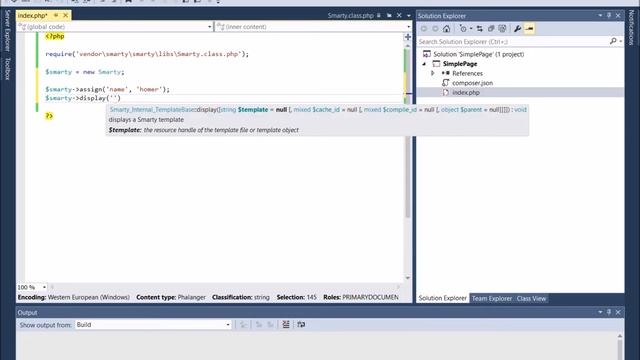This screenshot has width=640, height=360.
Task: Select composer.json file
Action: [472, 83]
